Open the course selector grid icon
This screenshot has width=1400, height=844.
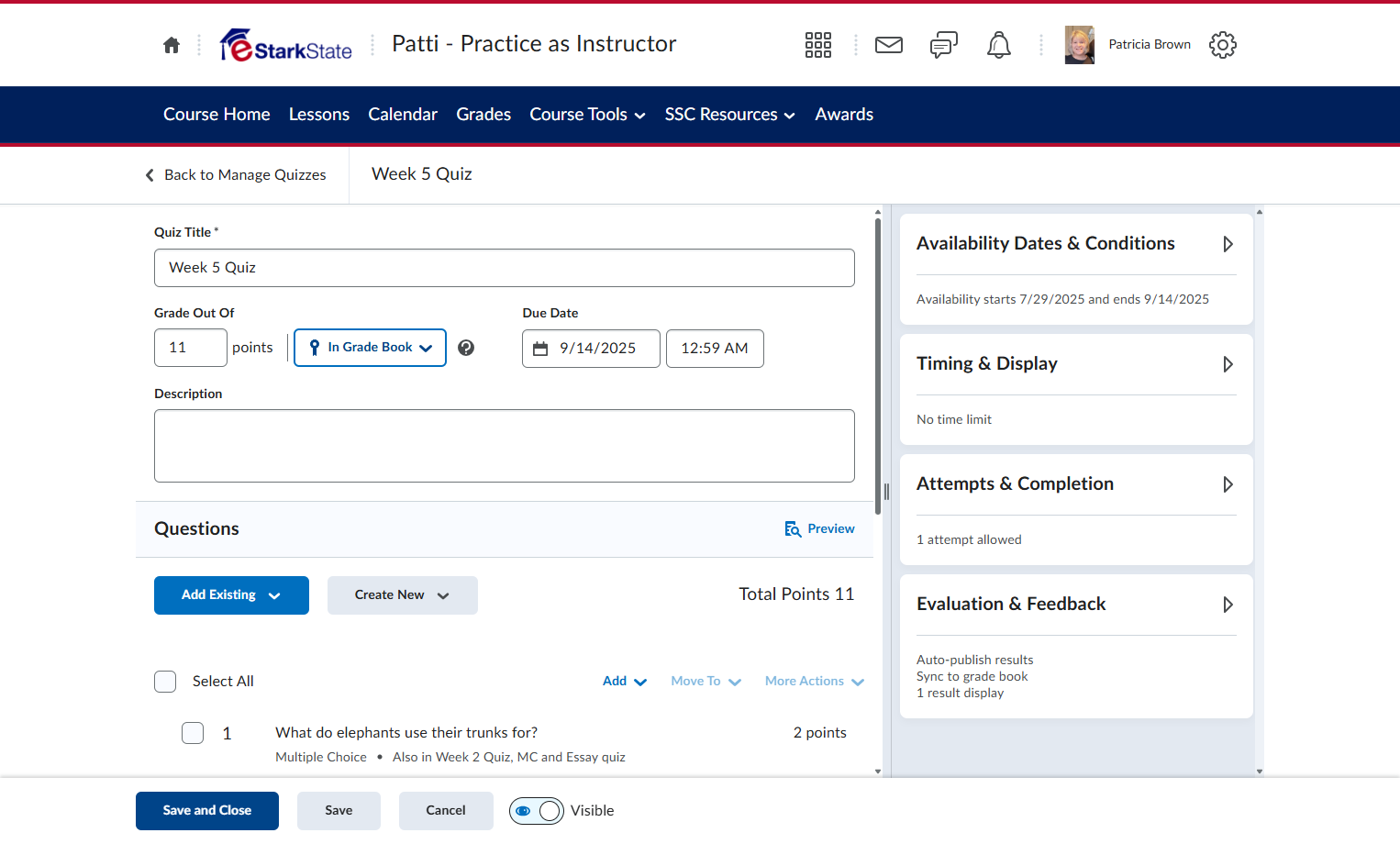pyautogui.click(x=818, y=45)
